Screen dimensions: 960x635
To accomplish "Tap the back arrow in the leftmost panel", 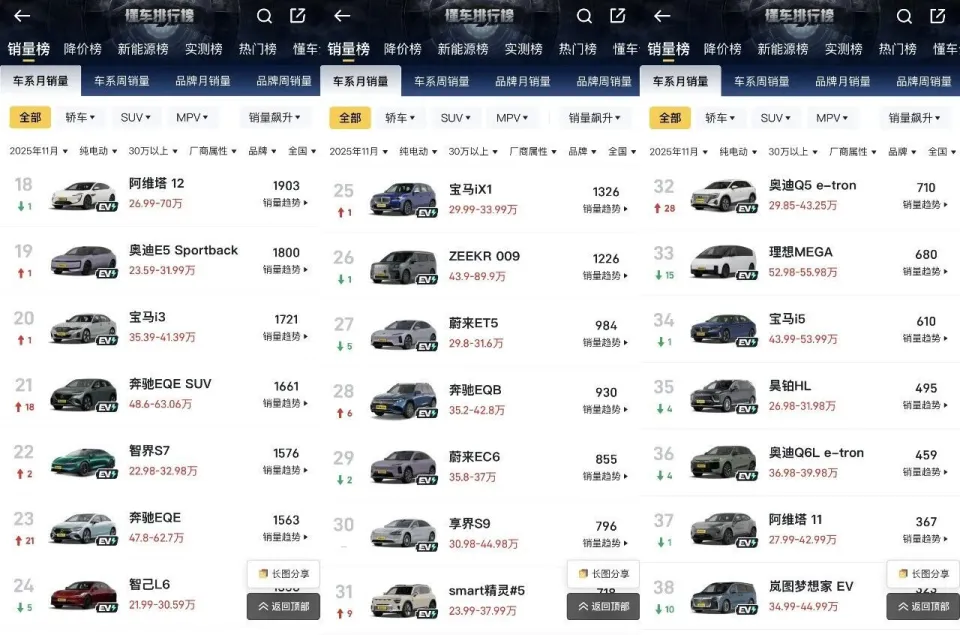I will click(22, 16).
